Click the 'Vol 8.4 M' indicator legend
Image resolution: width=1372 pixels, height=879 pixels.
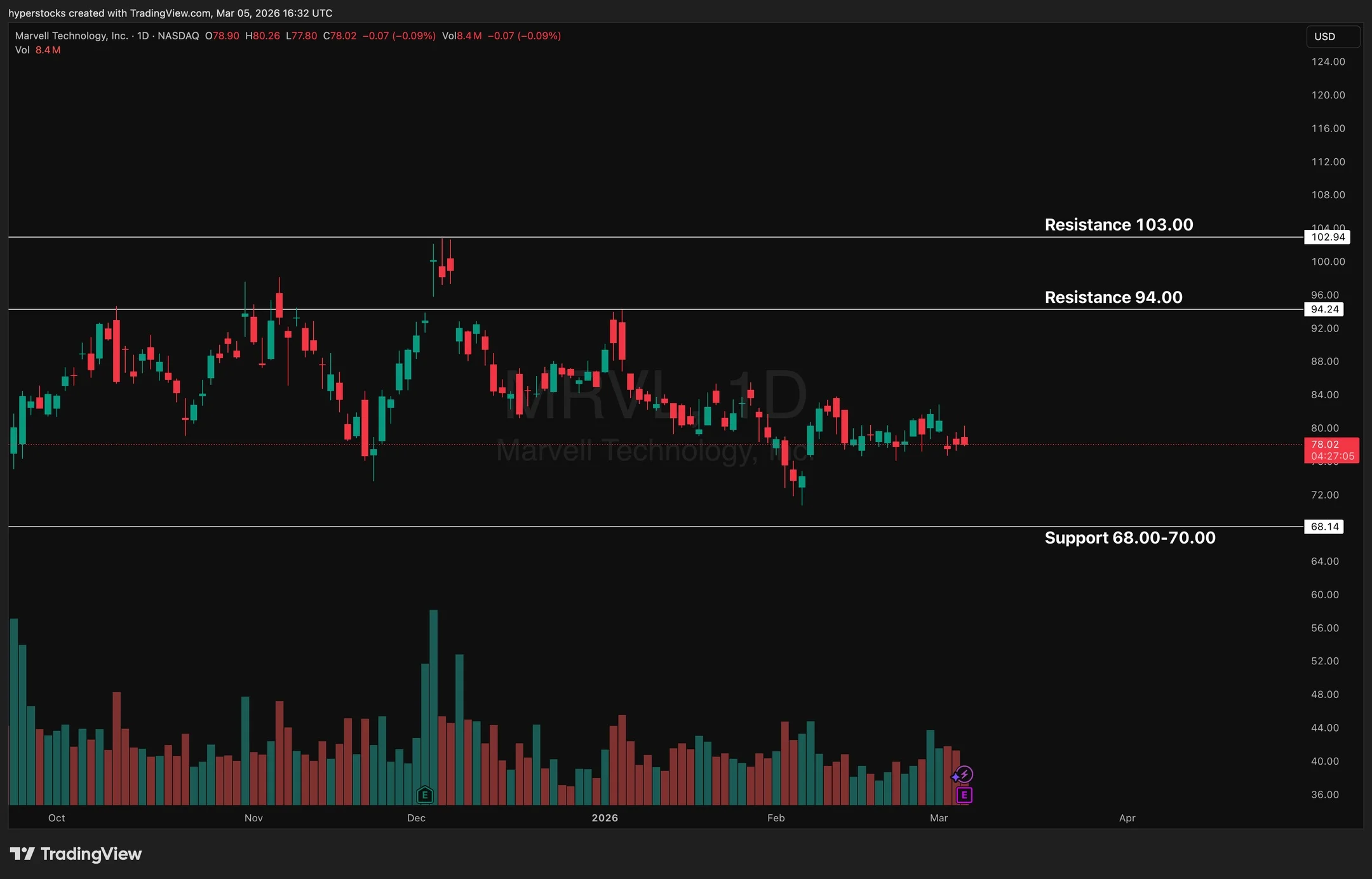click(38, 50)
